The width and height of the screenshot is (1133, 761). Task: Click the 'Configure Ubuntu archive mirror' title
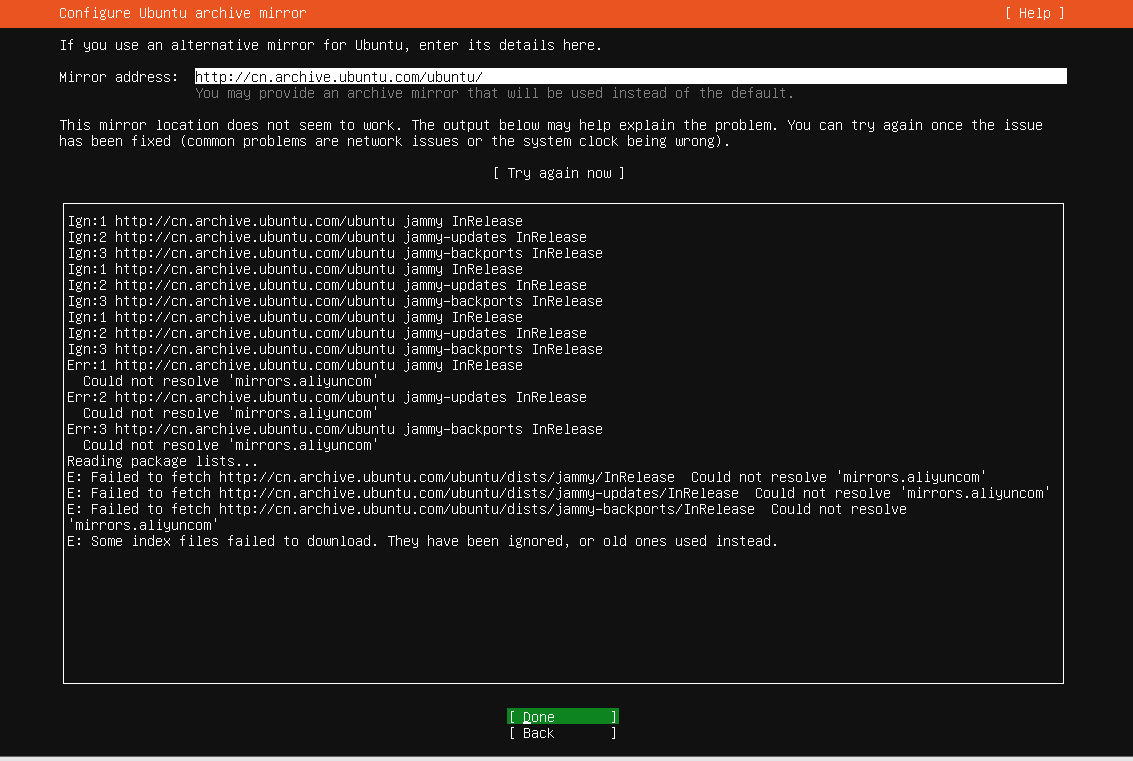(x=183, y=13)
